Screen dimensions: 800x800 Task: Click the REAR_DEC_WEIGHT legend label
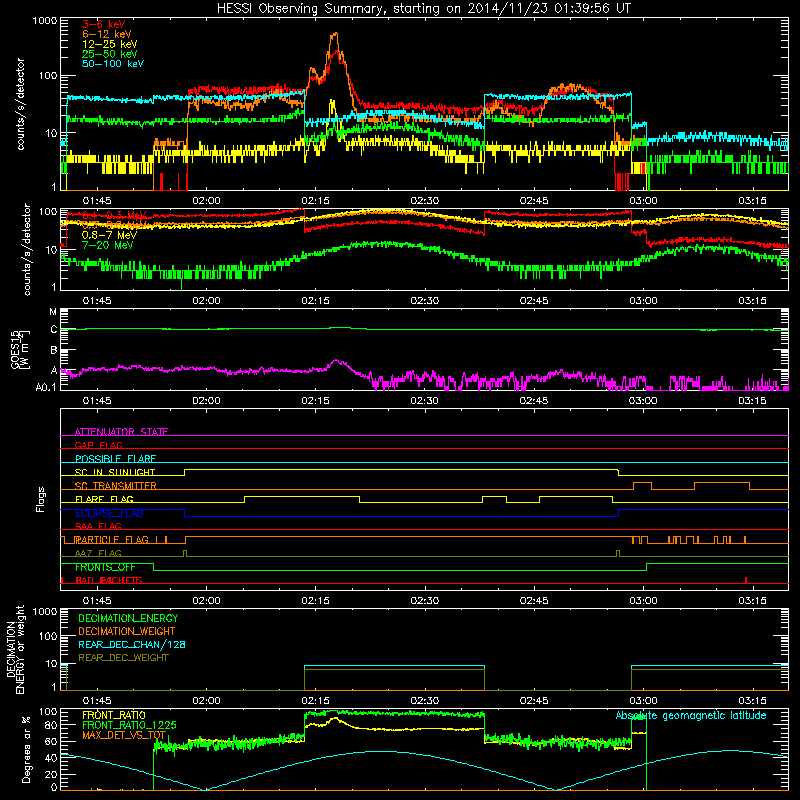[123, 658]
